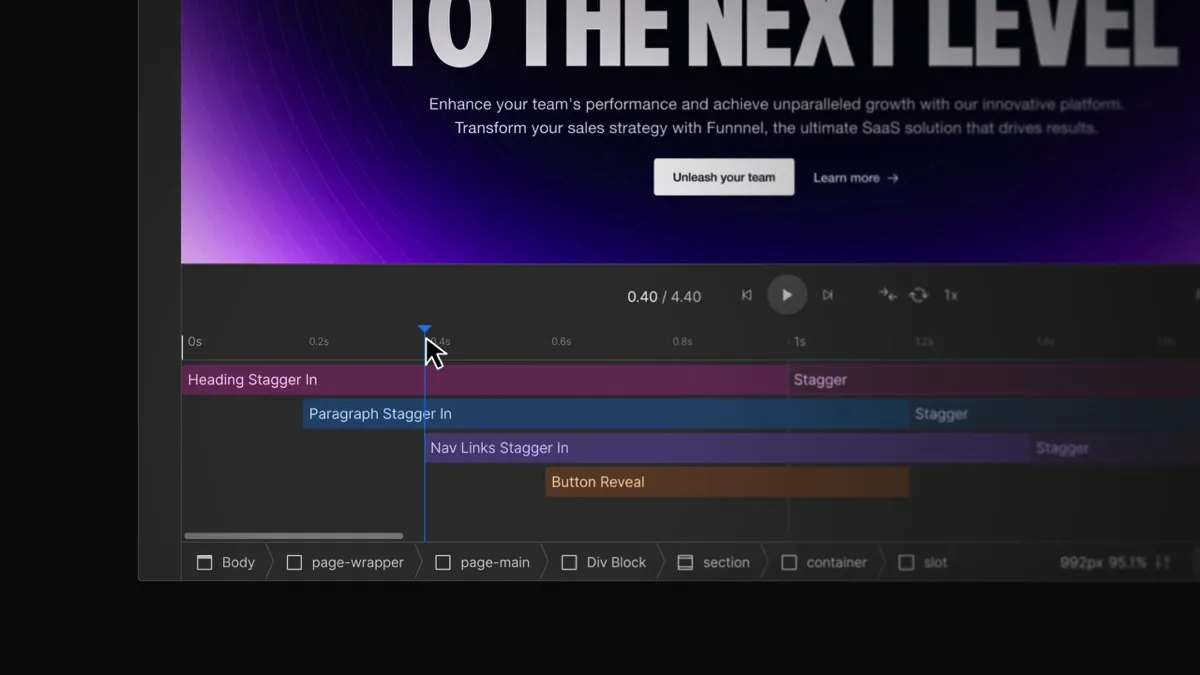
Task: Click the blue playhead marker
Action: [x=425, y=329]
